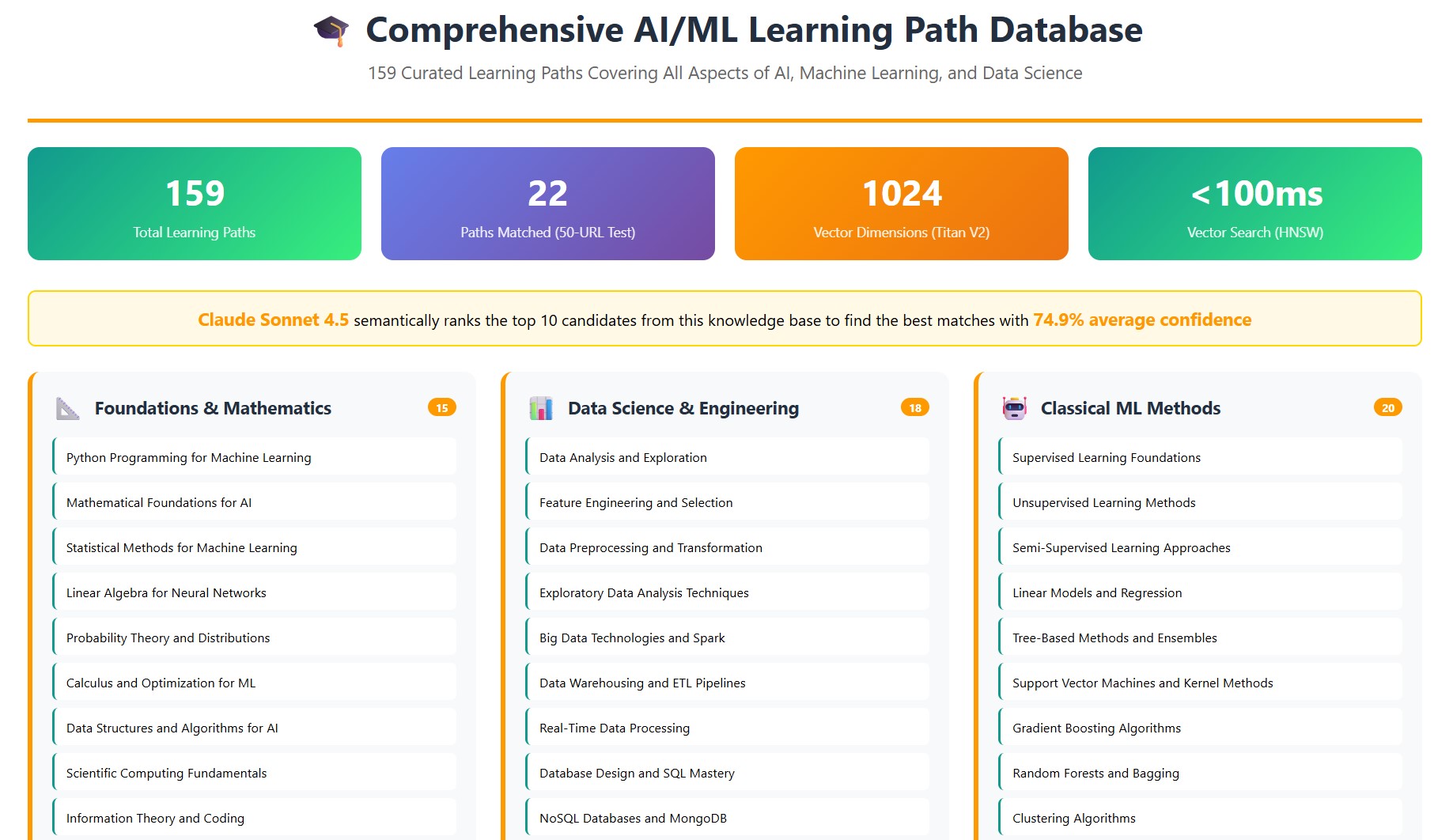Click the Classical ML Methods heading
Viewport: 1453px width, 840px height.
(x=1130, y=408)
